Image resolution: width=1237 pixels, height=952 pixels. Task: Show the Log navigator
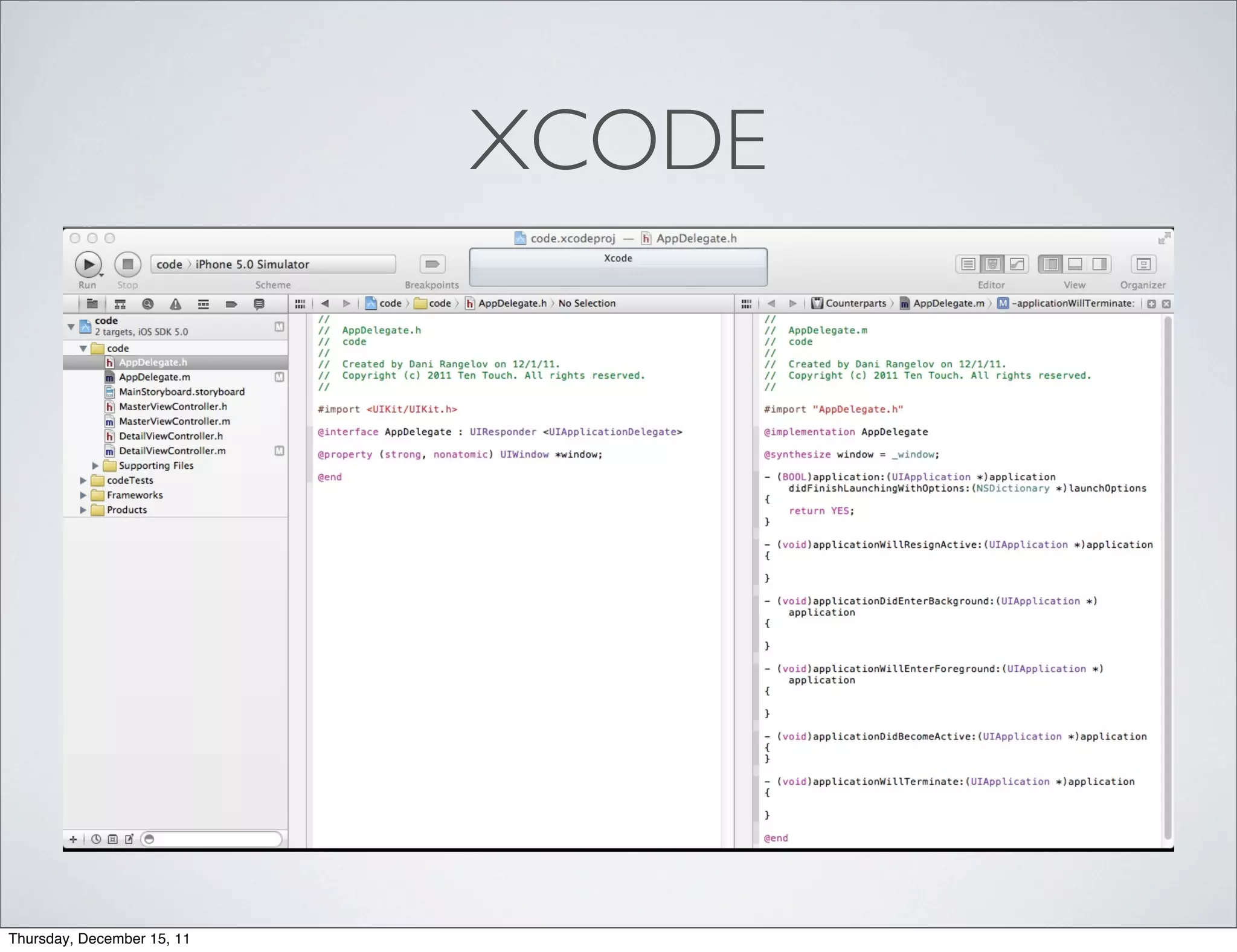coord(259,304)
